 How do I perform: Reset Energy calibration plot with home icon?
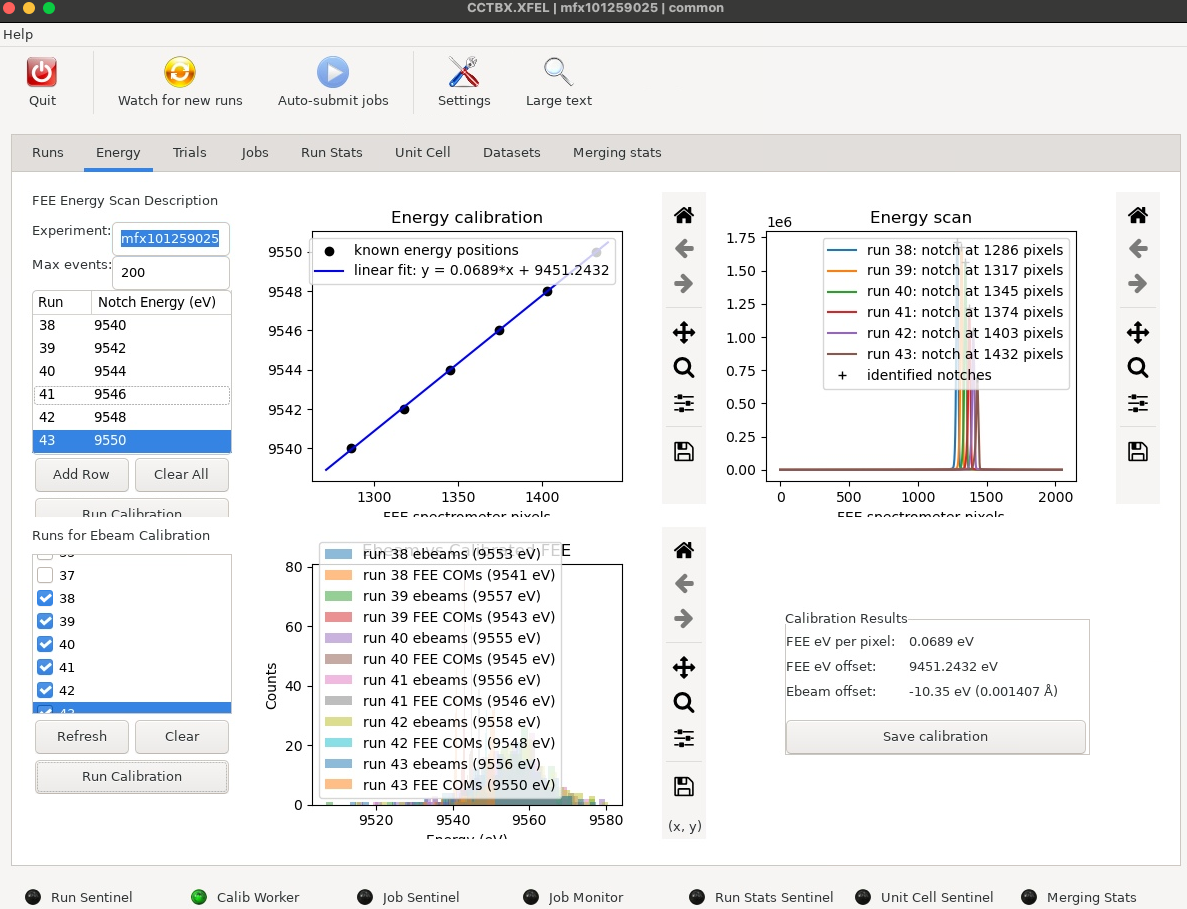(x=684, y=216)
